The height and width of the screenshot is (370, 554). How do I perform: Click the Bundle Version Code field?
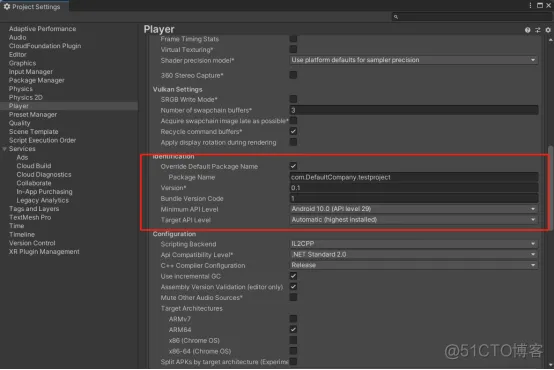[414, 199]
